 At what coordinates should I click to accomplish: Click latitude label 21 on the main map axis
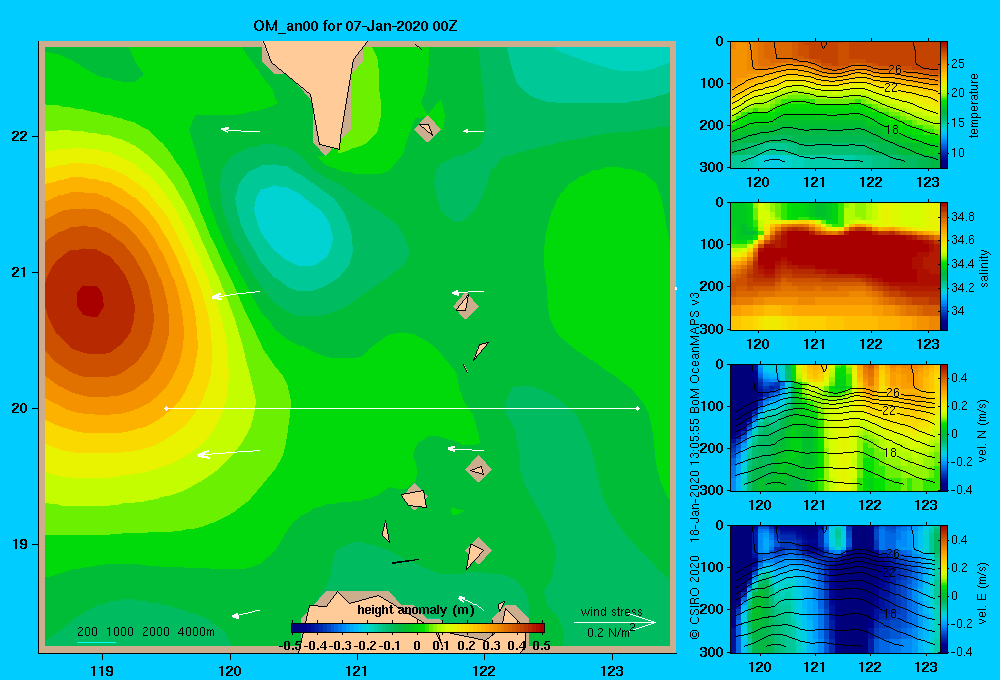(20, 272)
